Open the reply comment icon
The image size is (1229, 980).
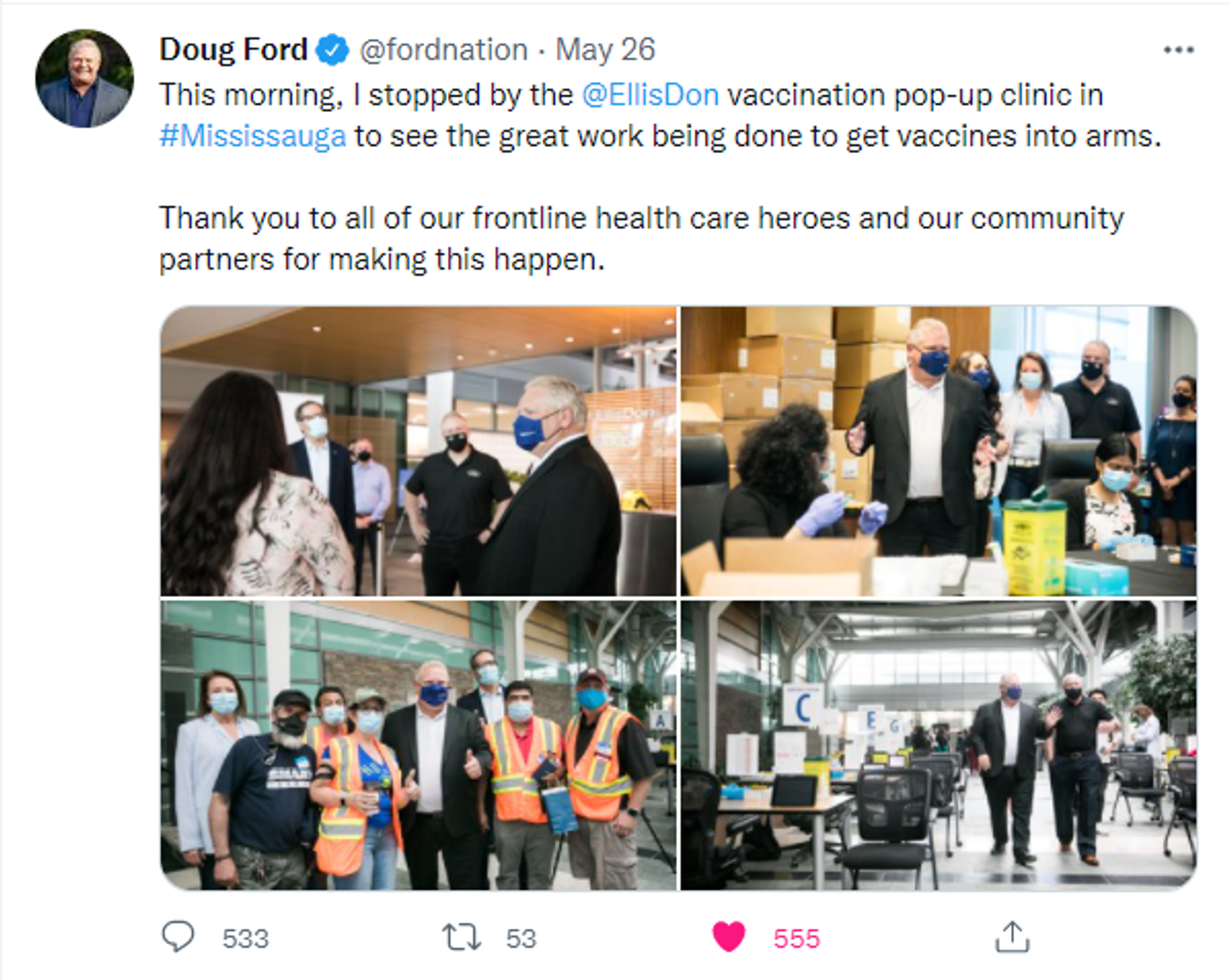tap(178, 936)
